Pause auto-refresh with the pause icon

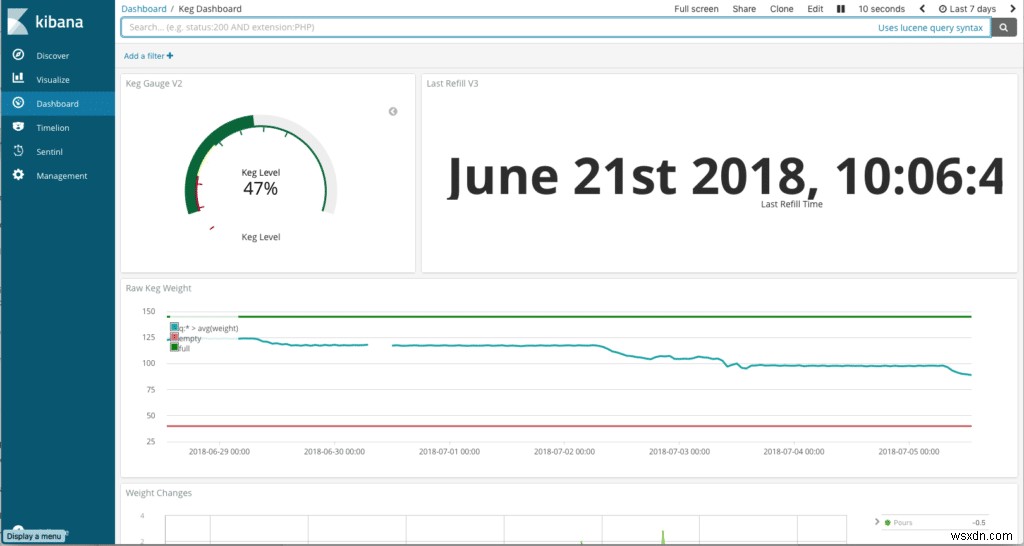pos(841,9)
